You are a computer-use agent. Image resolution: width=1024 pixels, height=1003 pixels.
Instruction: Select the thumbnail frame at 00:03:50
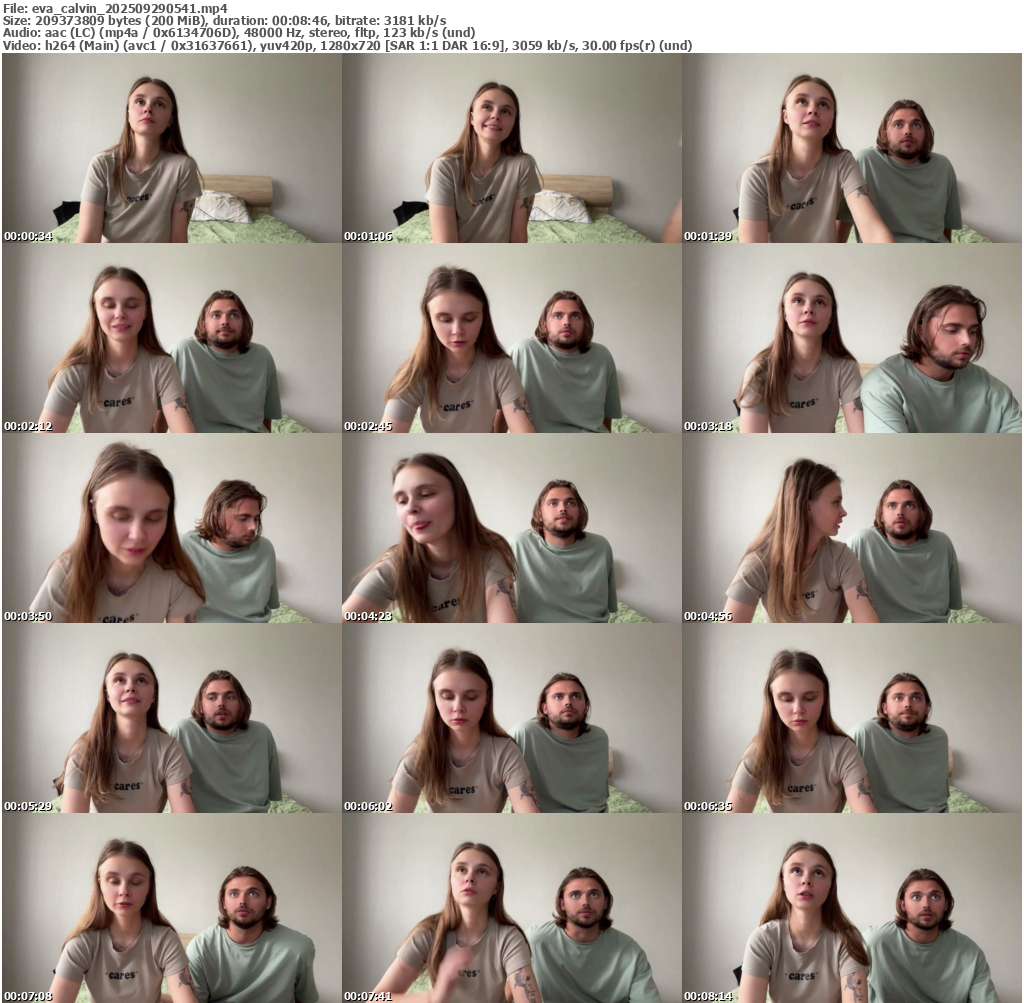[172, 528]
